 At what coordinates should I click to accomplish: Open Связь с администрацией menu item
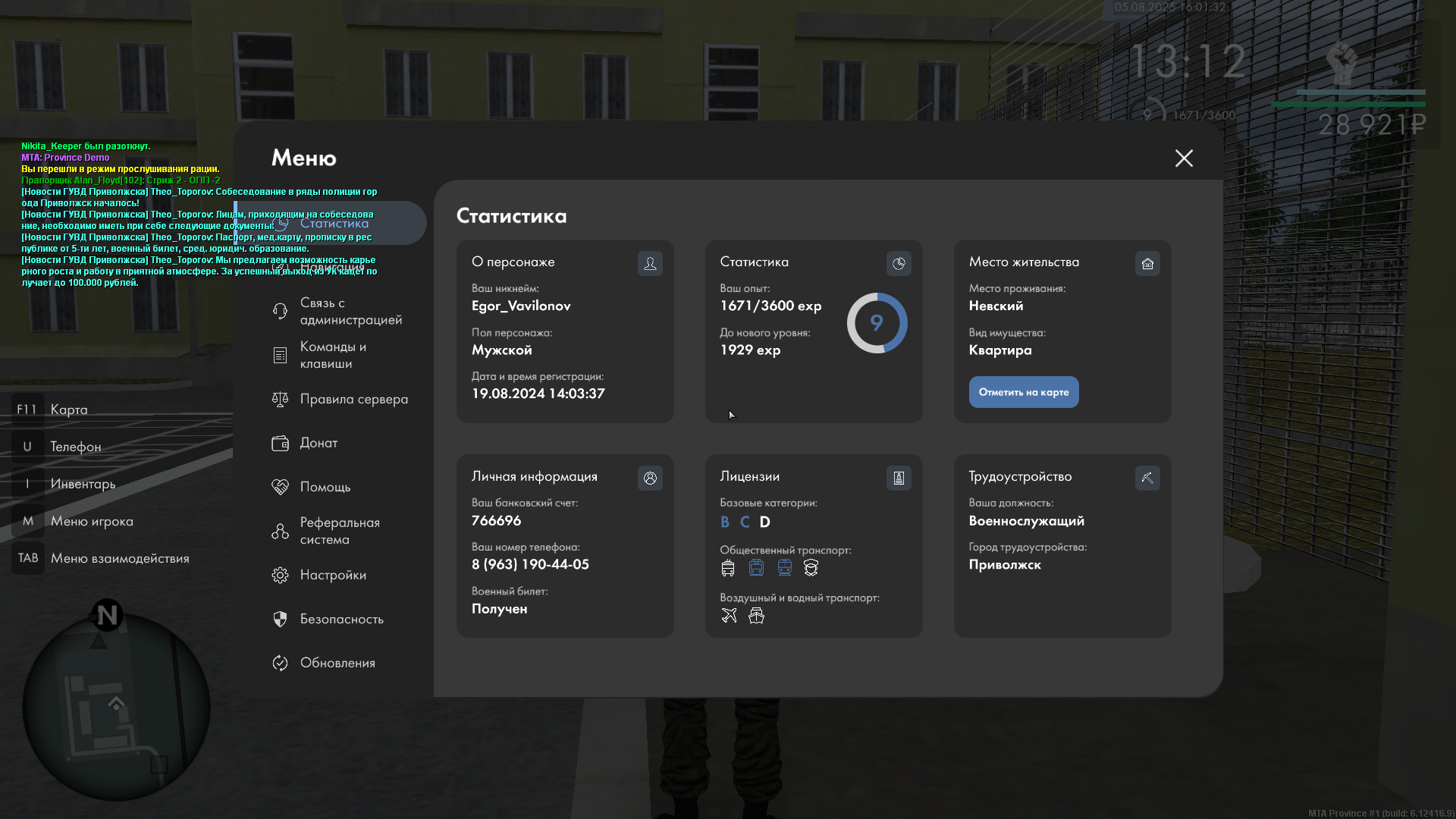pos(350,311)
